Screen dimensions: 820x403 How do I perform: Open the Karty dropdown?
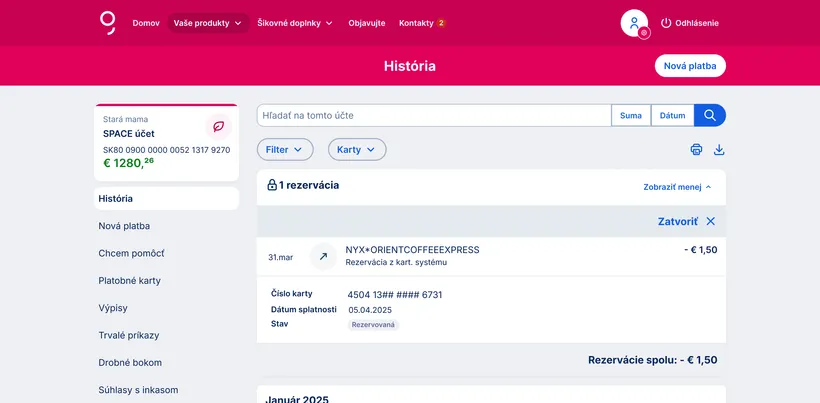[356, 149]
